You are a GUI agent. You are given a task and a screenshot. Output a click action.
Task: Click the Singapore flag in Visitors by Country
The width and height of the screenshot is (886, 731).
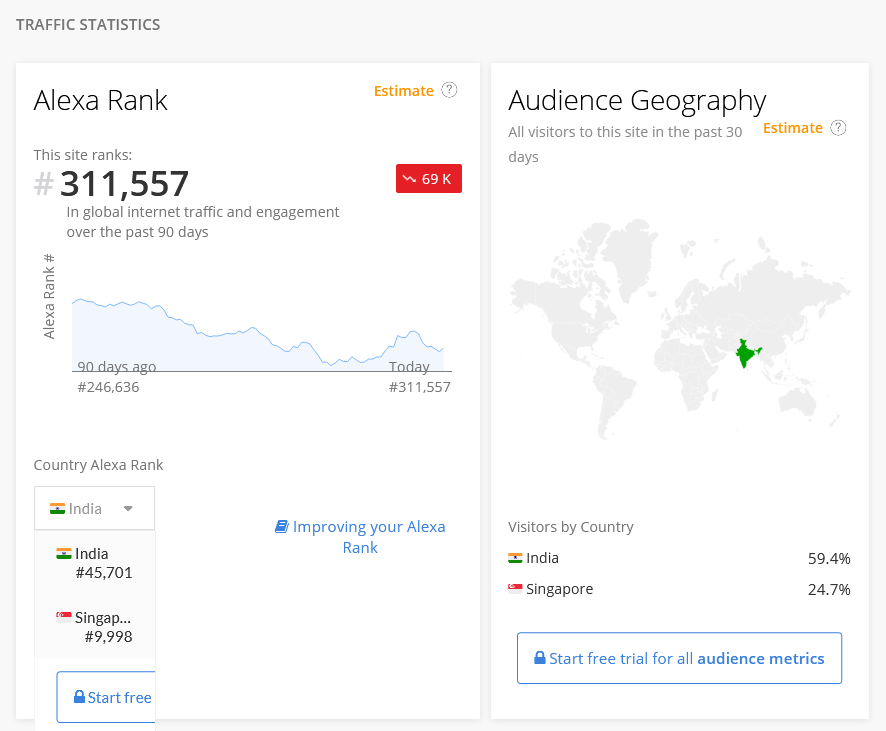pyautogui.click(x=515, y=589)
